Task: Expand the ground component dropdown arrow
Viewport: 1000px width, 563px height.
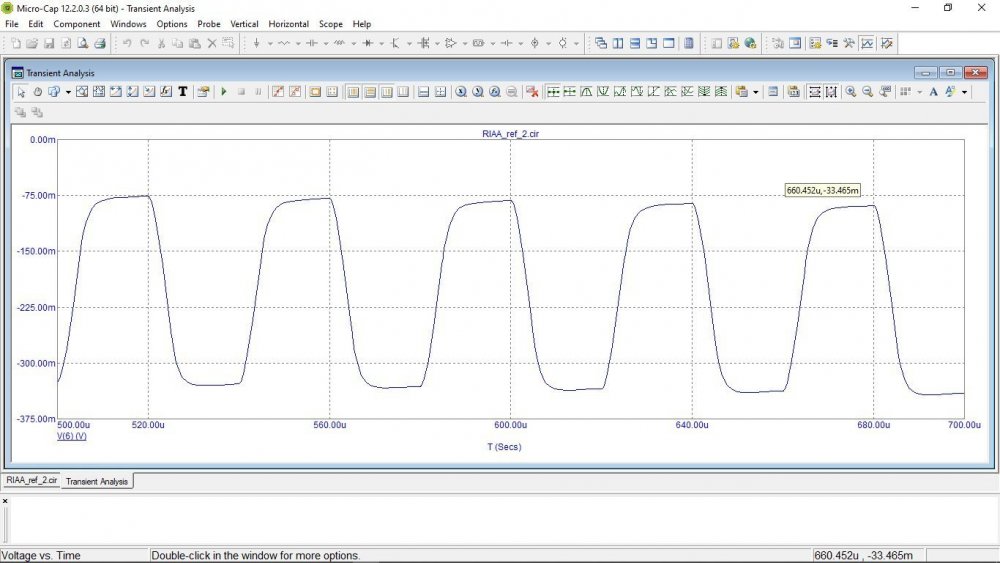Action: (x=270, y=44)
